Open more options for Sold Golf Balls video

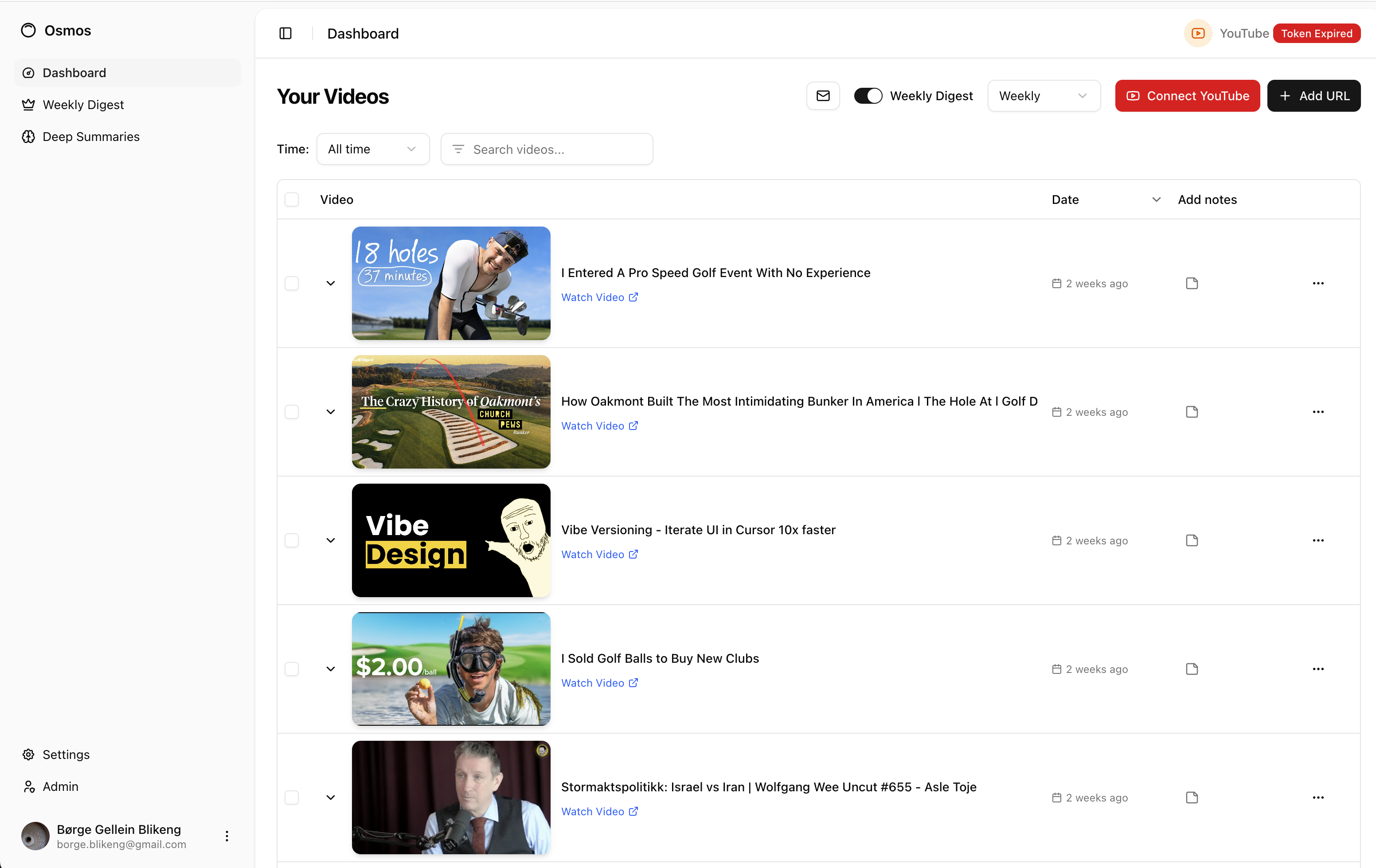1318,669
